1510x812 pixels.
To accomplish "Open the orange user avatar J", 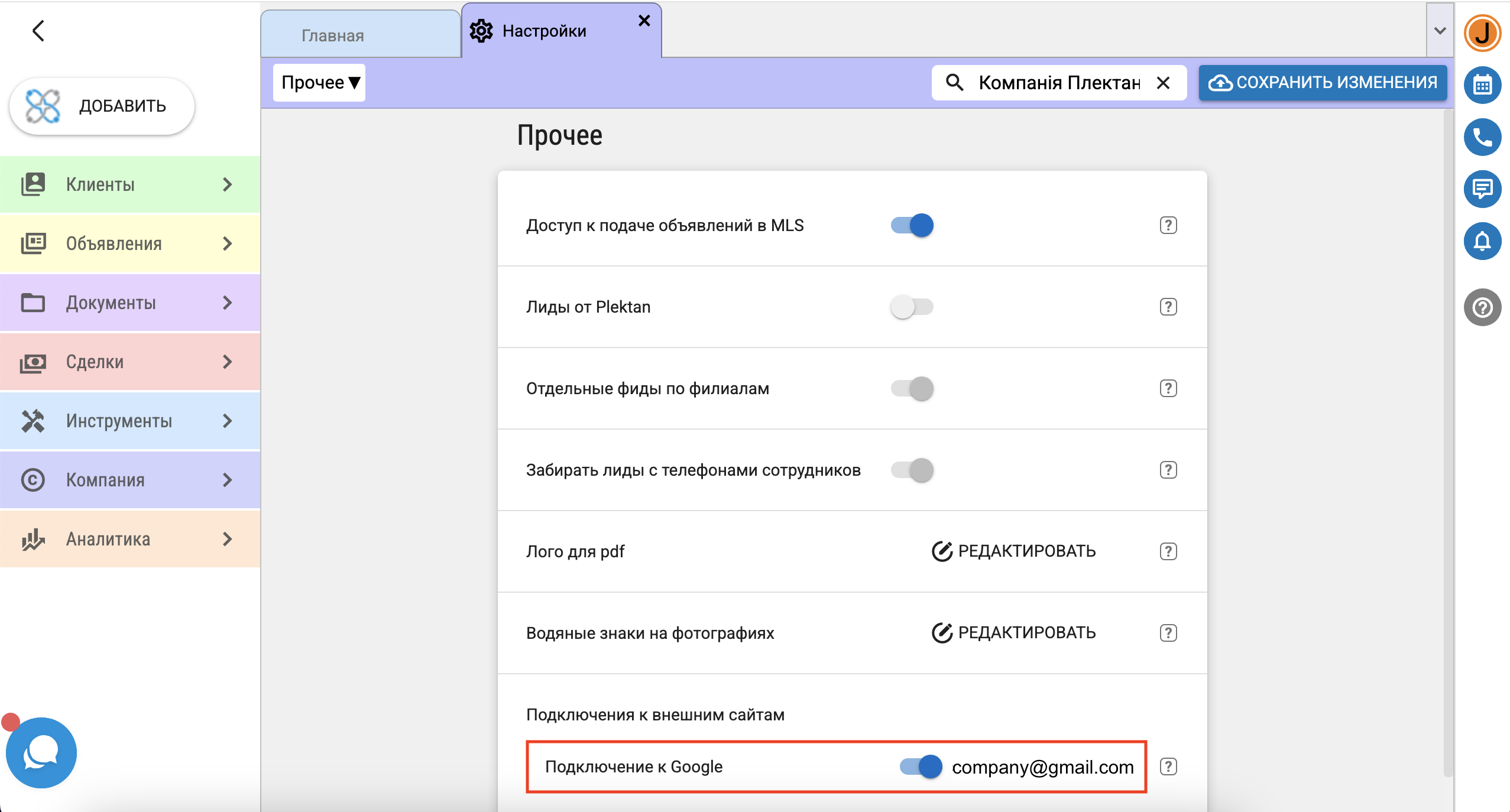I will [x=1482, y=34].
